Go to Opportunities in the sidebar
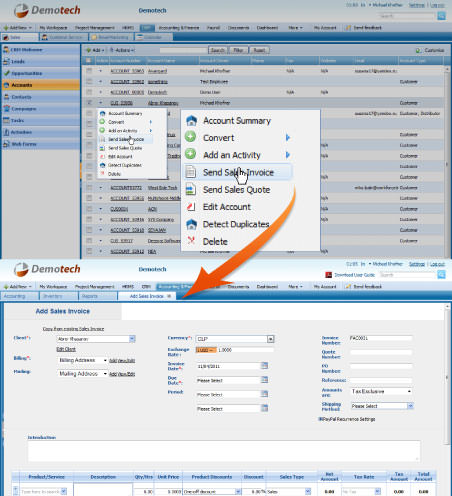452x496 pixels. point(40,73)
